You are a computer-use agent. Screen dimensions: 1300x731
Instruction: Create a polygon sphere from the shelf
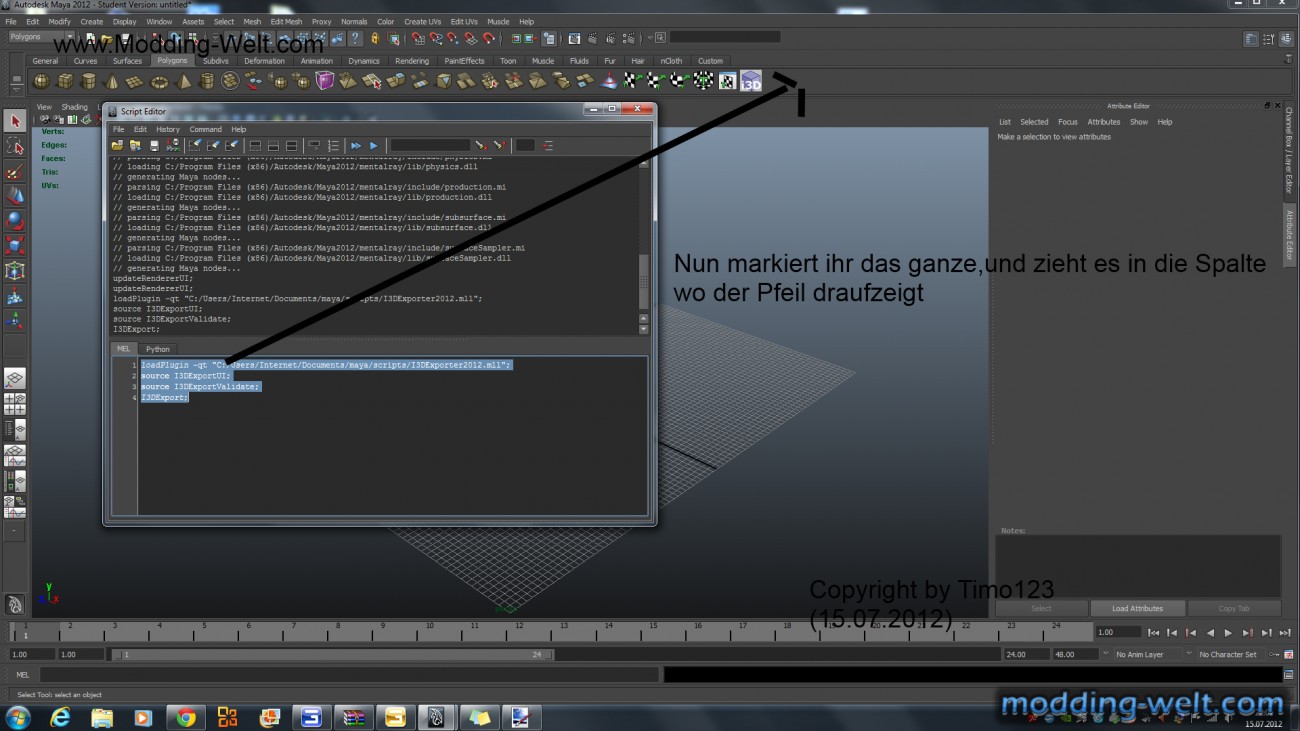42,81
